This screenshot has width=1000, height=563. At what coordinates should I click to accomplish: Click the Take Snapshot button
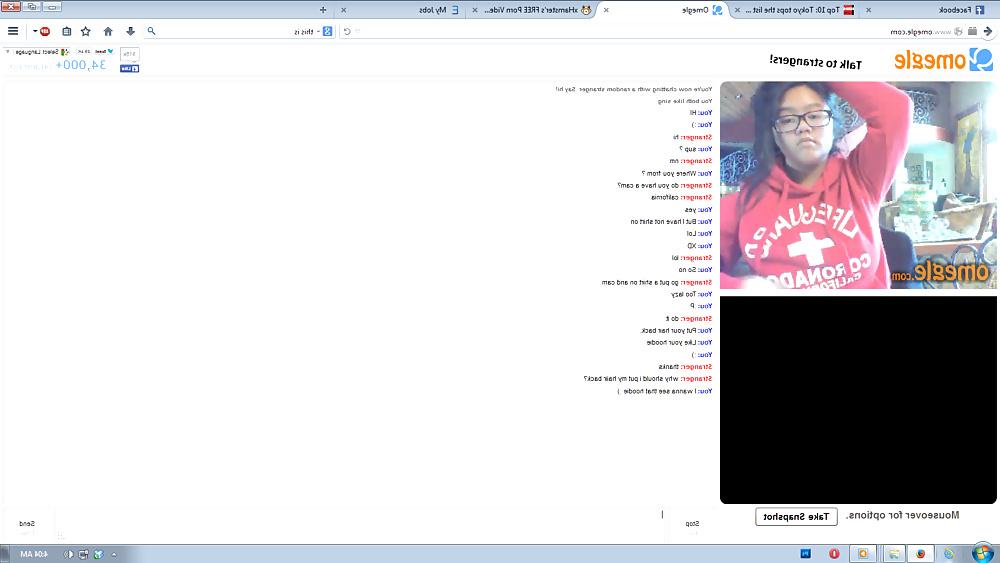[x=796, y=516]
